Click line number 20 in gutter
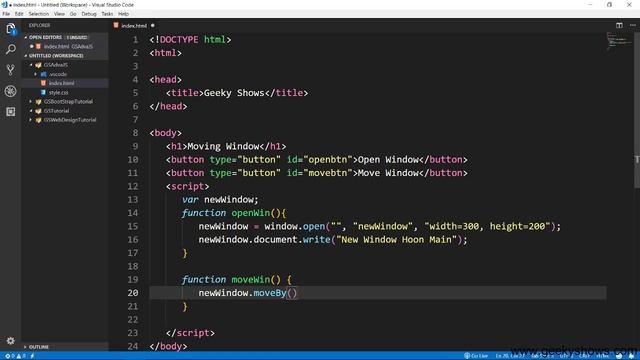Image resolution: width=640 pixels, height=360 pixels. (x=133, y=293)
